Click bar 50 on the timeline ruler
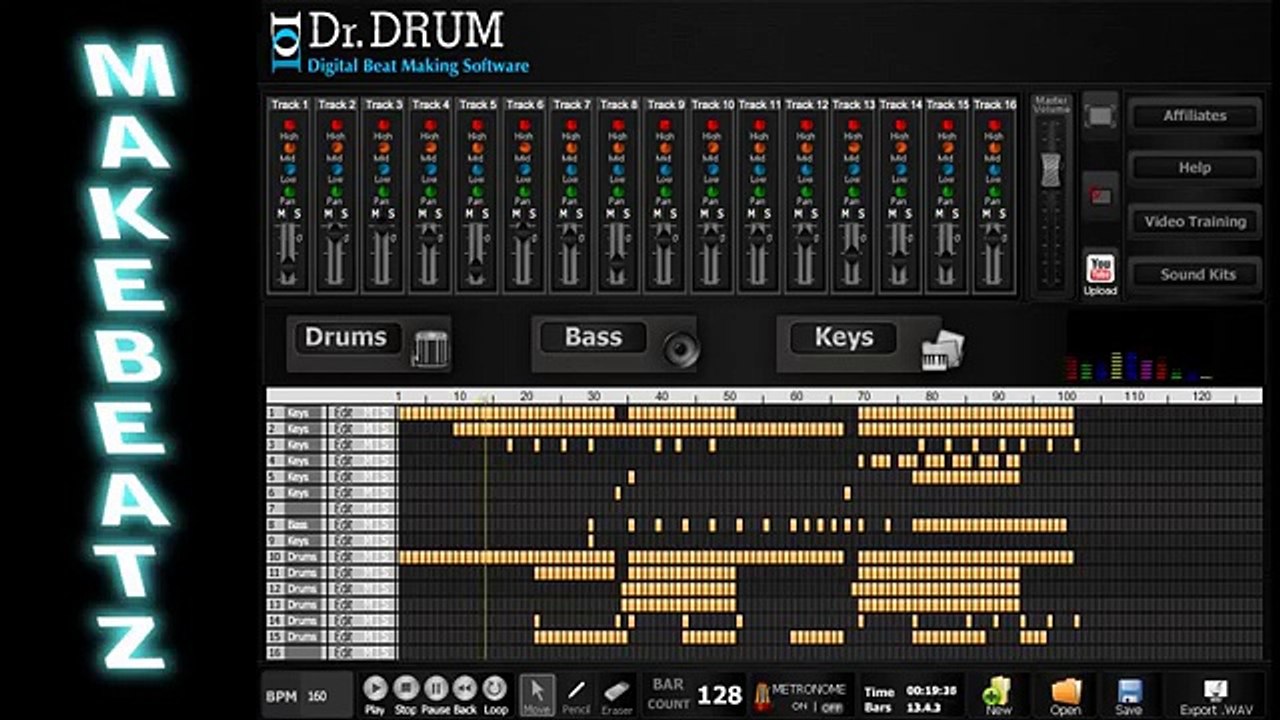The image size is (1280, 720). [729, 397]
